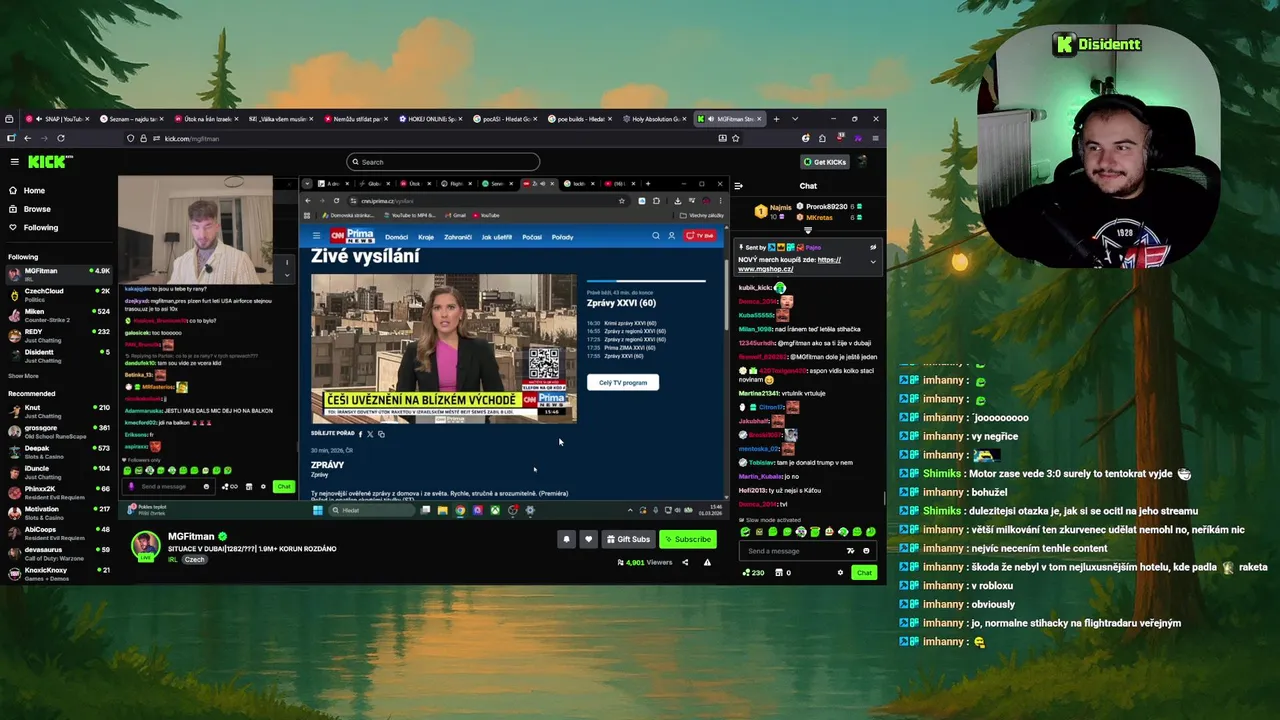Open CzechCloud channel in sidebar
Image resolution: width=1280 pixels, height=720 pixels.
(60, 294)
